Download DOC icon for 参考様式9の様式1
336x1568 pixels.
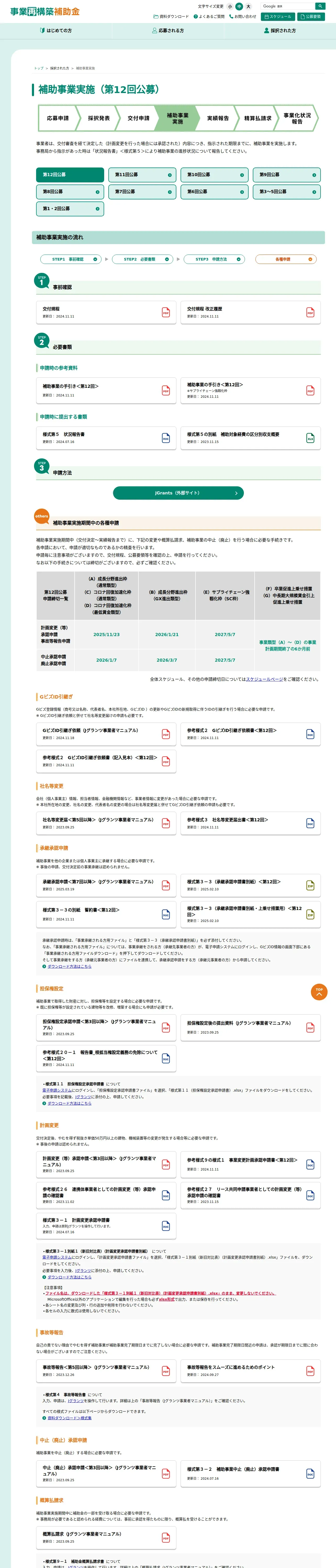(310, 1165)
